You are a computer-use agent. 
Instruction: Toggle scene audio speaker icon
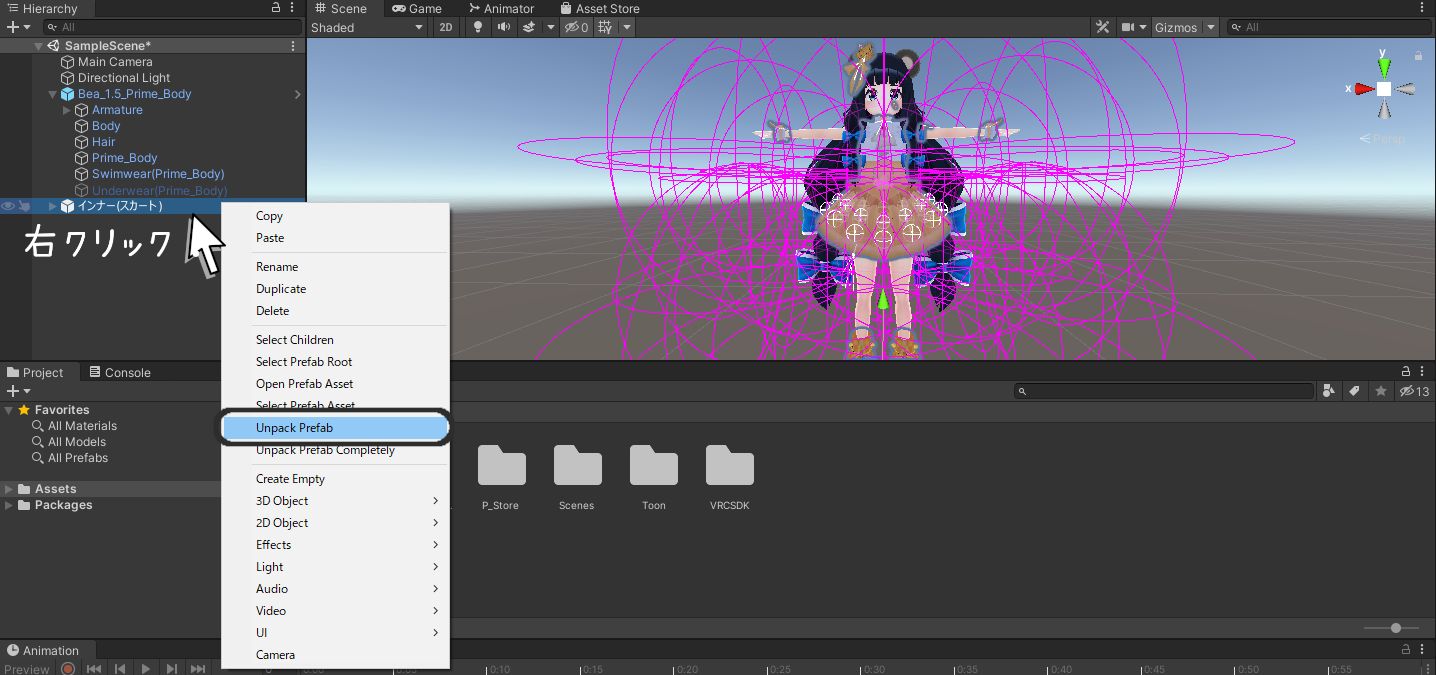(503, 27)
